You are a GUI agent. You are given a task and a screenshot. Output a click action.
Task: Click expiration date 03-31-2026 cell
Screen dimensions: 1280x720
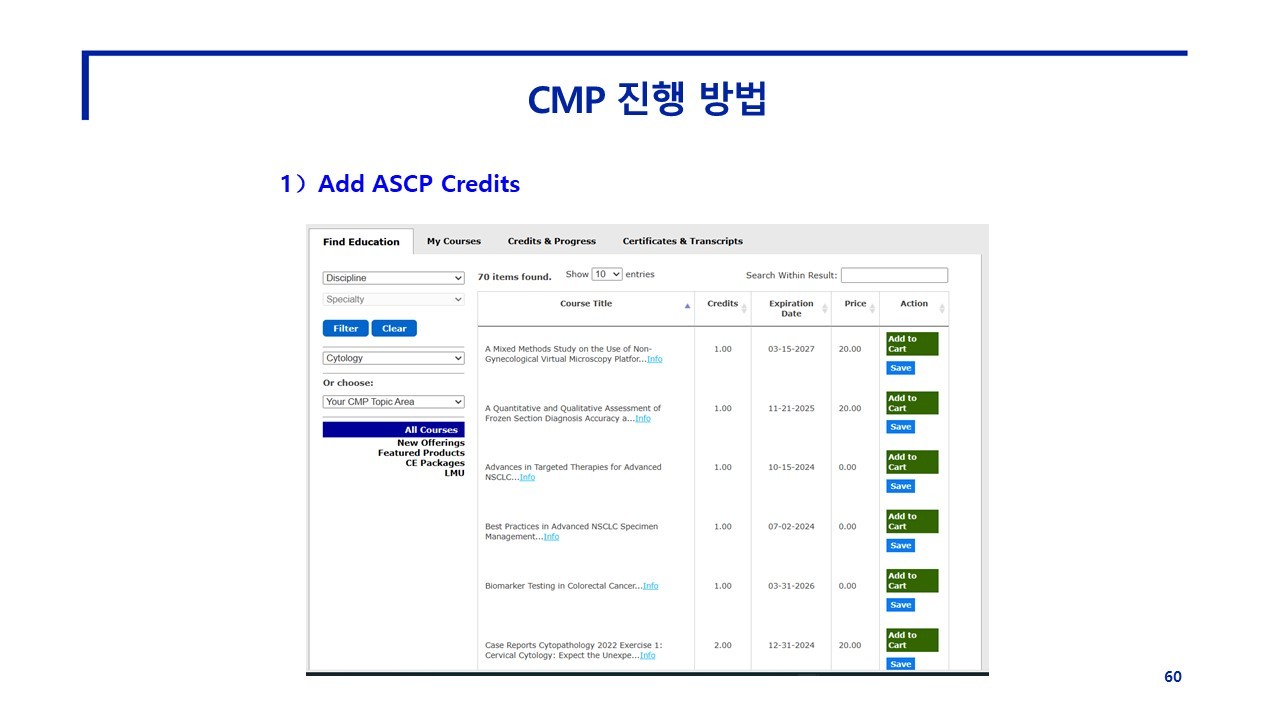point(791,586)
